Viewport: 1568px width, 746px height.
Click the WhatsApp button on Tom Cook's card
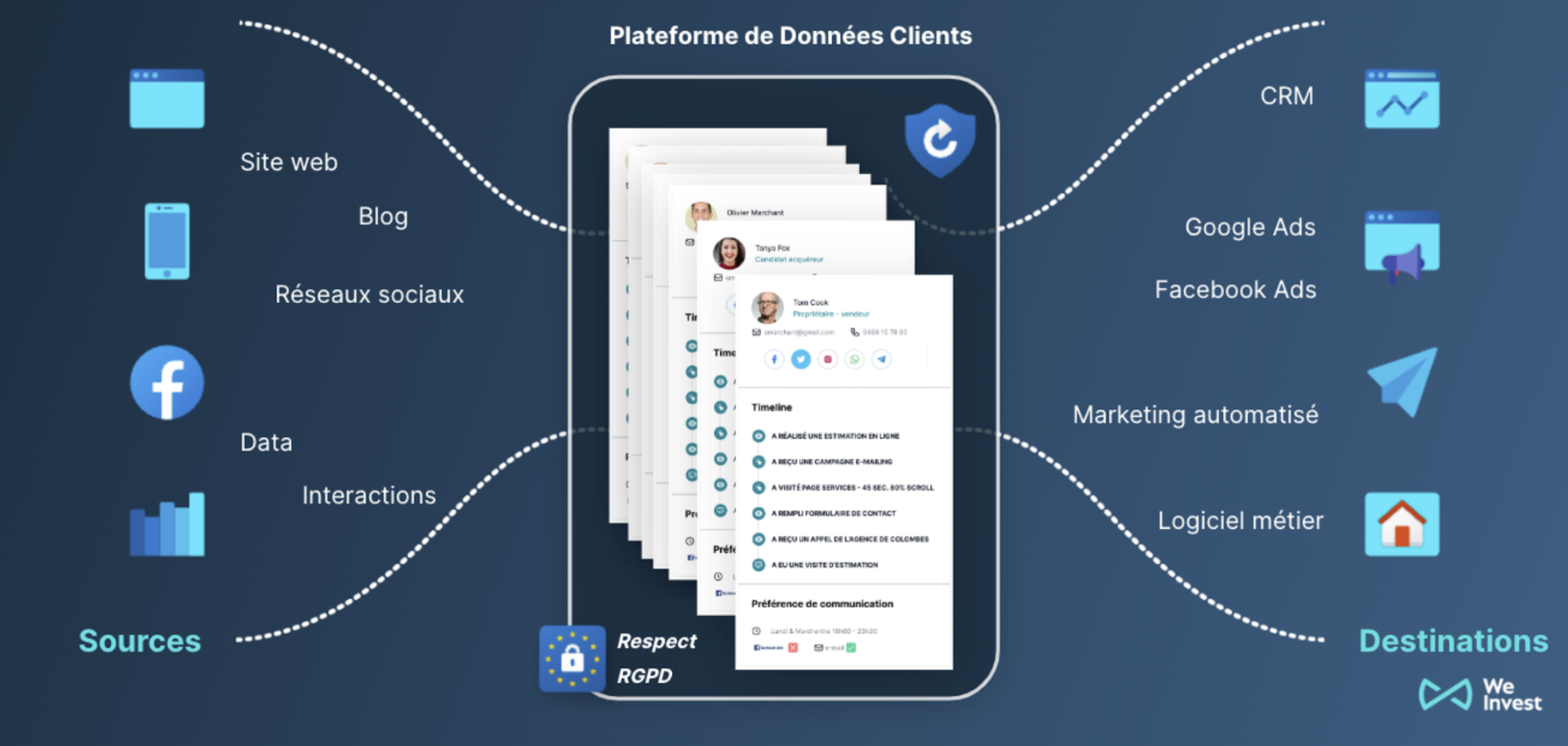pyautogui.click(x=854, y=359)
